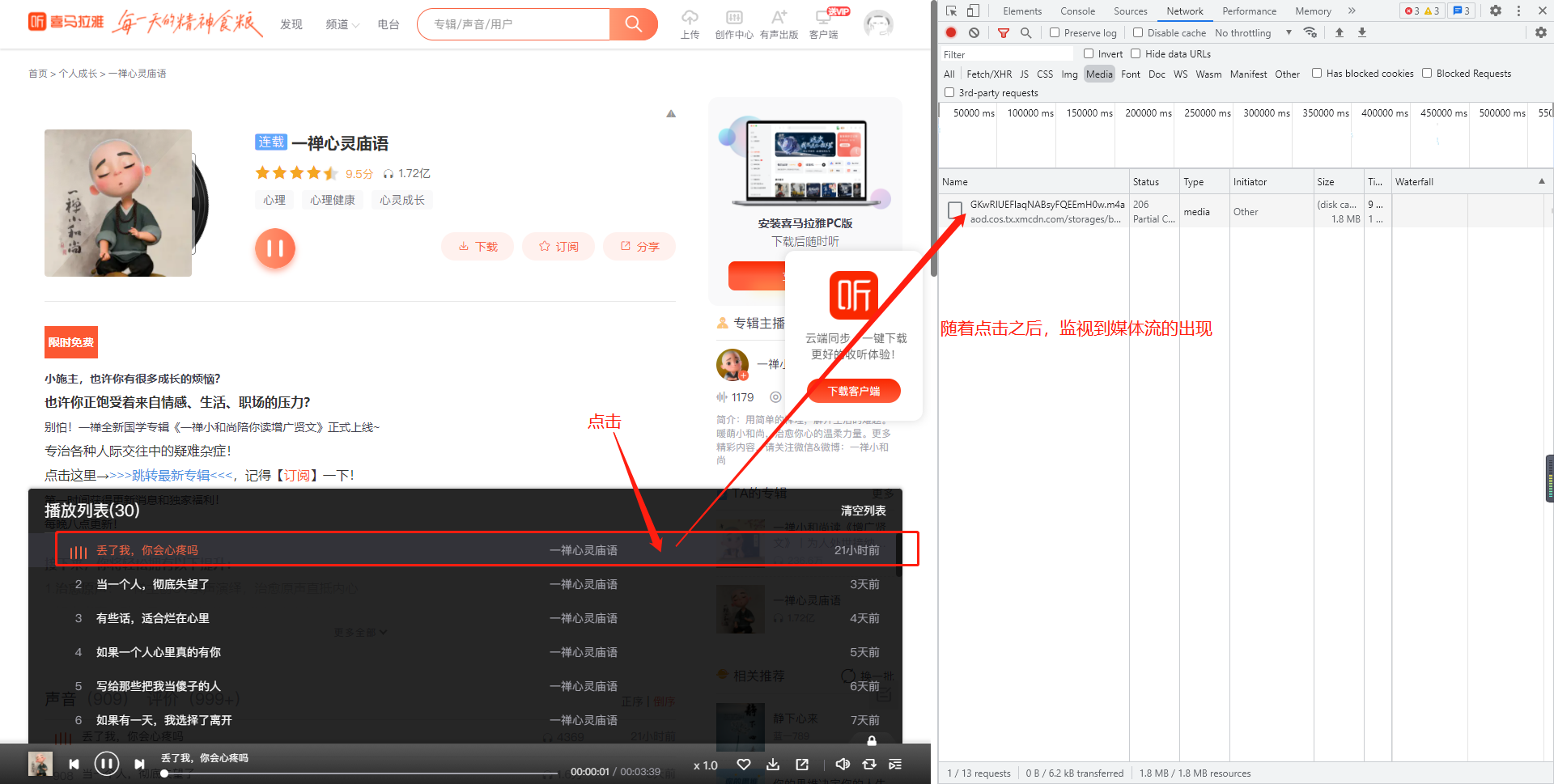Skip to next track in the bottom player
The width and height of the screenshot is (1554, 784).
coord(139,764)
